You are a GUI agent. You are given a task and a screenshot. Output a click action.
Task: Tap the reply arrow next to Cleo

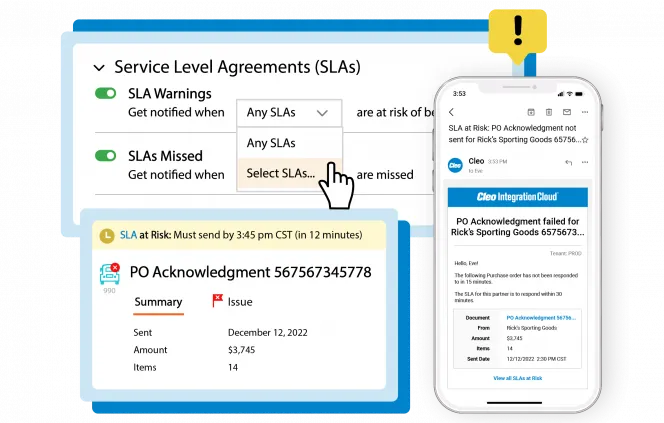pyautogui.click(x=569, y=162)
